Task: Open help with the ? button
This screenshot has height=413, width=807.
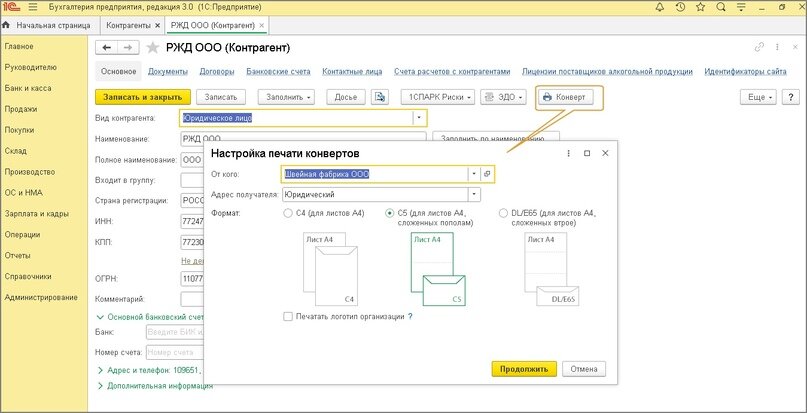Action: pos(790,97)
